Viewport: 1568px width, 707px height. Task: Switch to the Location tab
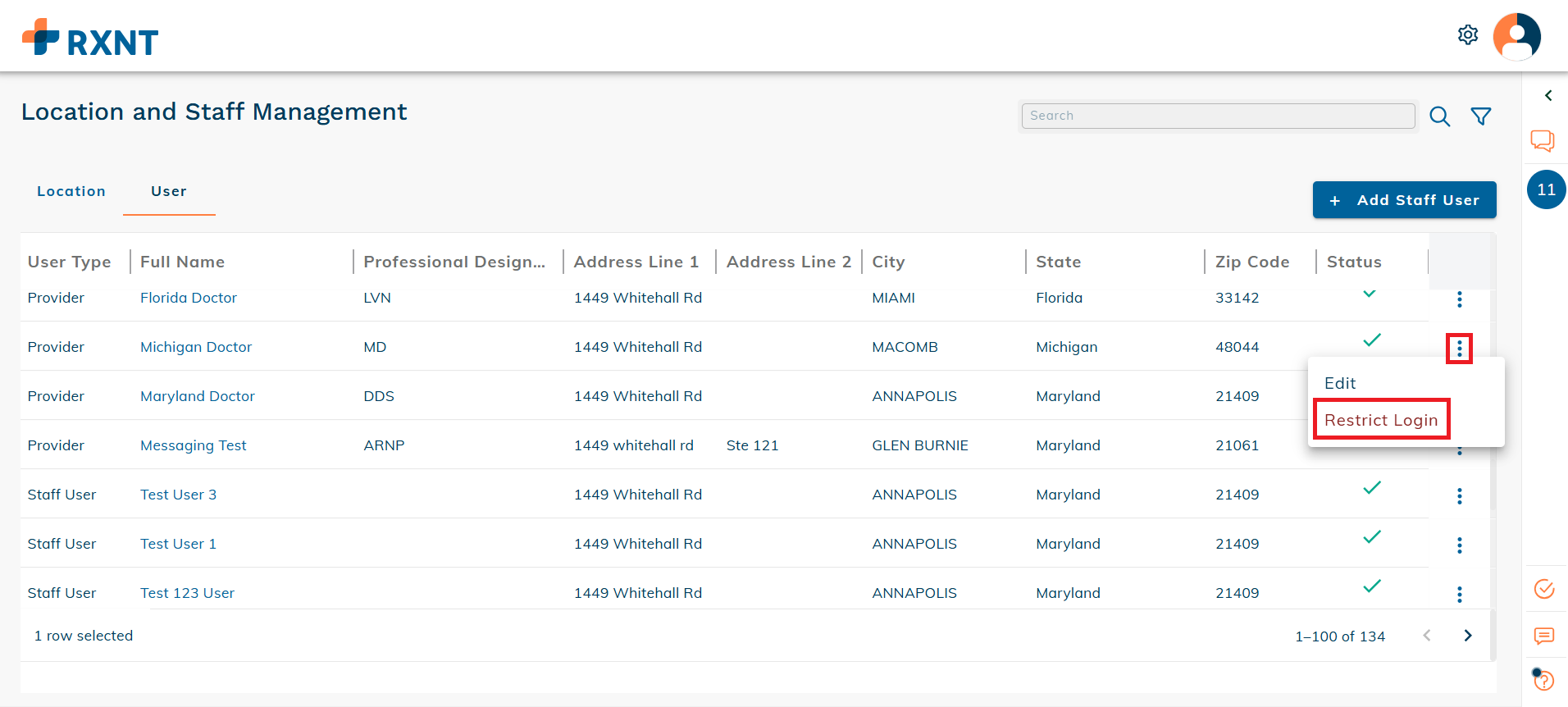(71, 191)
